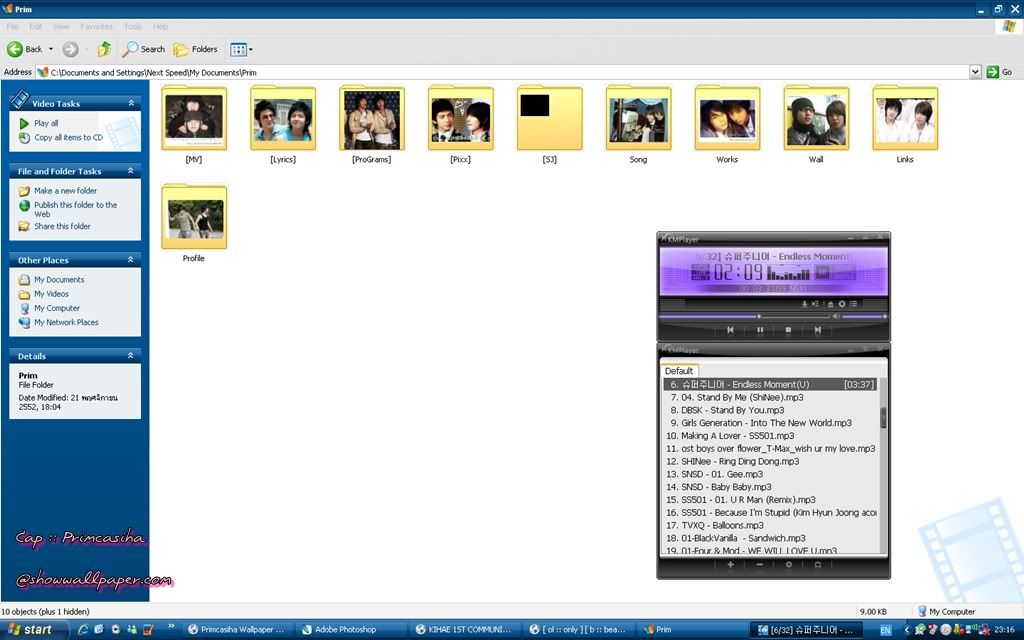Click the KMPlayer volume slider

coord(864,317)
